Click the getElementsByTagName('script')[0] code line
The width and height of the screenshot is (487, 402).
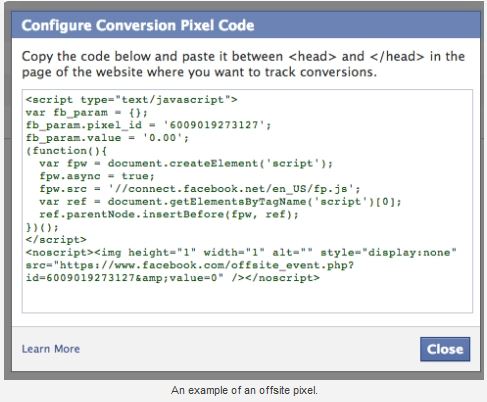[x=221, y=201]
